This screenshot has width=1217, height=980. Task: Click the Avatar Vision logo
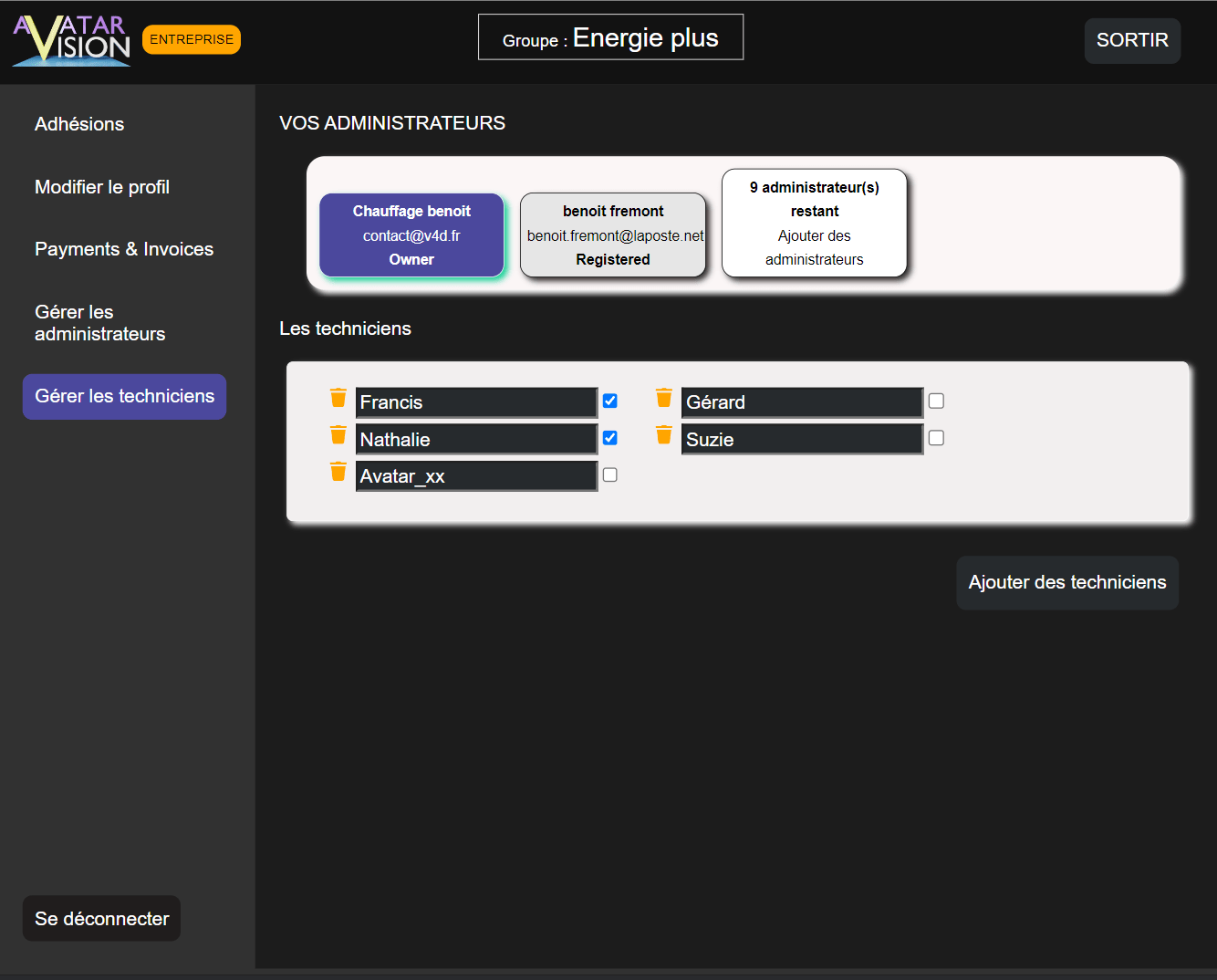coord(72,40)
